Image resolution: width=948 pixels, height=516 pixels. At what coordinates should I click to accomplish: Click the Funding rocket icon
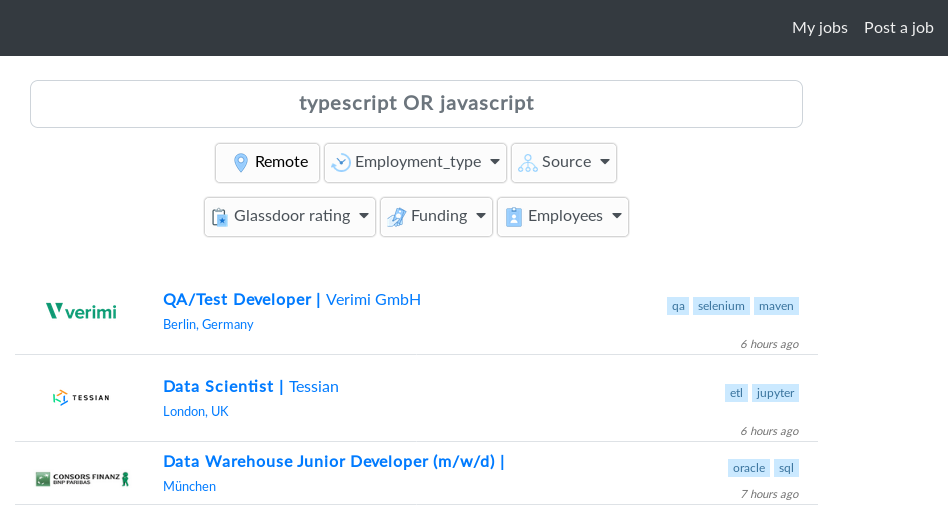coord(397,217)
